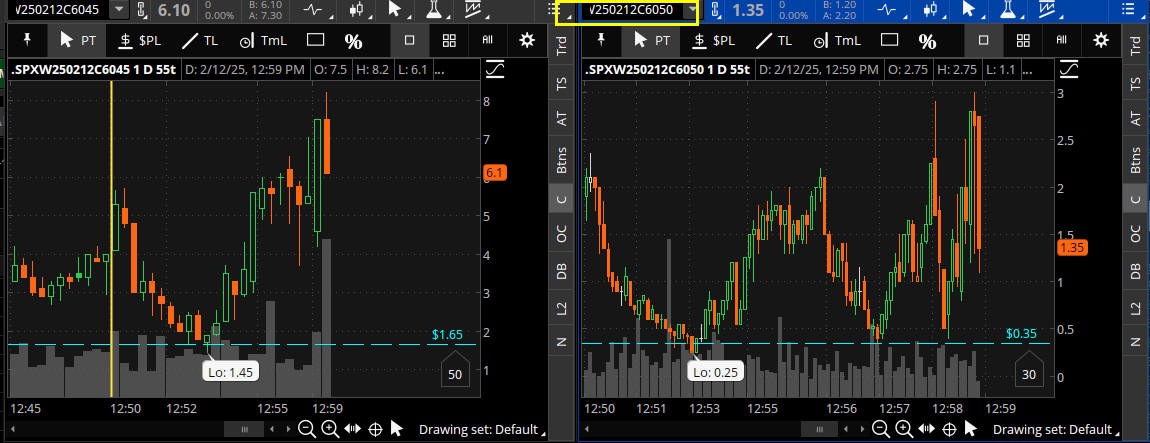The image size is (1150, 443).
Task: Open DB tab in far-right sidebar
Action: (1135, 271)
